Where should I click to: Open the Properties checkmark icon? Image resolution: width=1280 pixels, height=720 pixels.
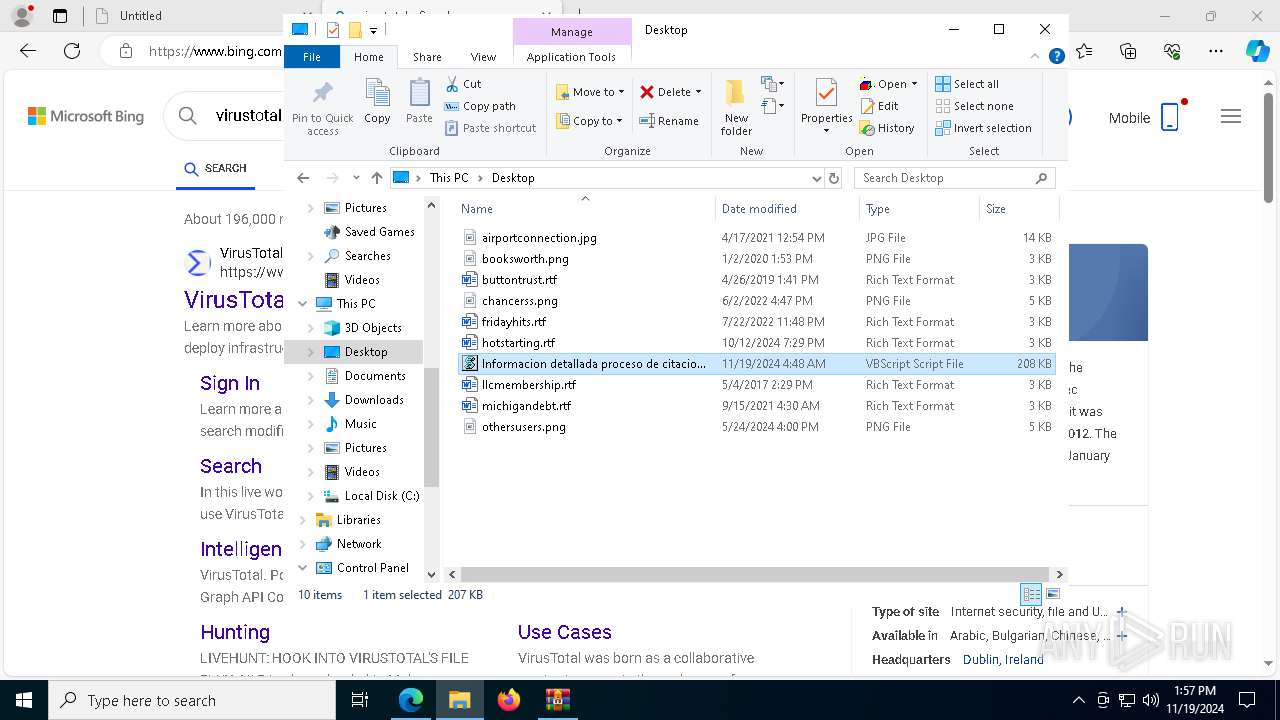(x=826, y=95)
